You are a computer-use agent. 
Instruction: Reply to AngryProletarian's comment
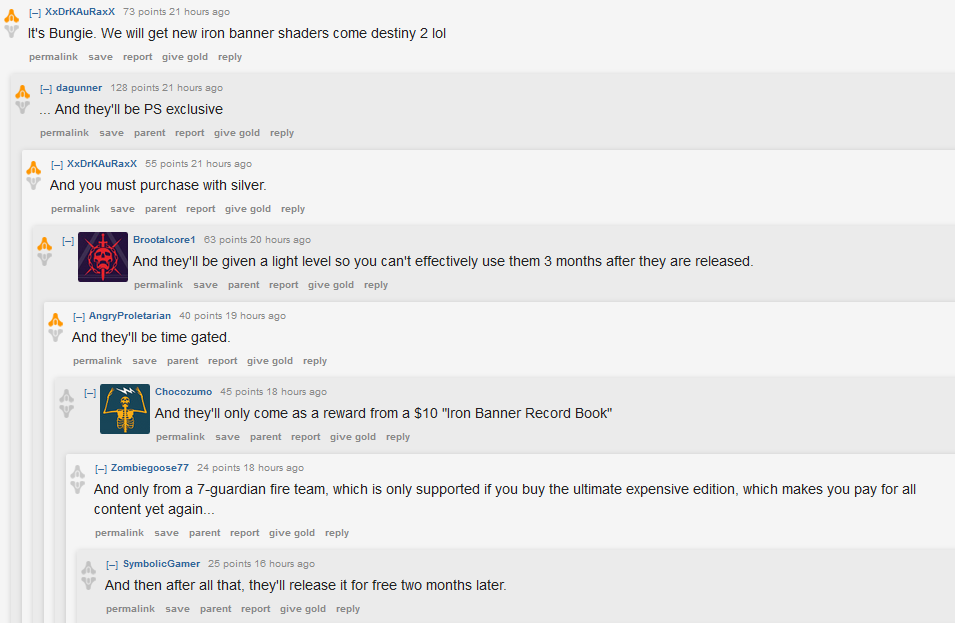click(x=315, y=361)
